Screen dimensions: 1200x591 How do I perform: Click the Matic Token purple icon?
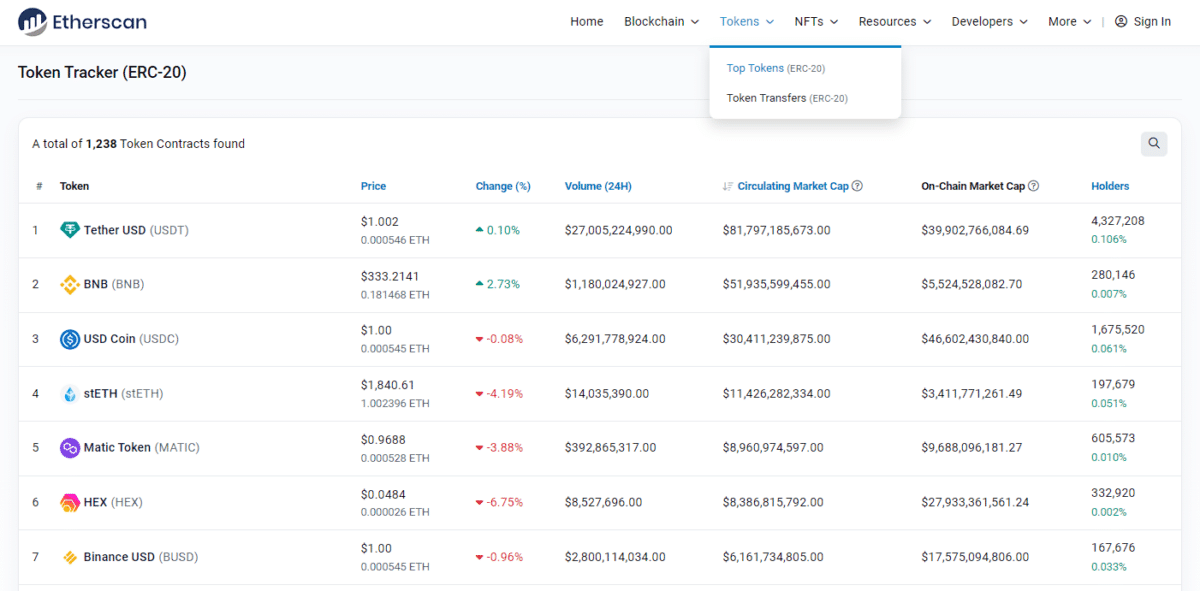pyautogui.click(x=69, y=447)
